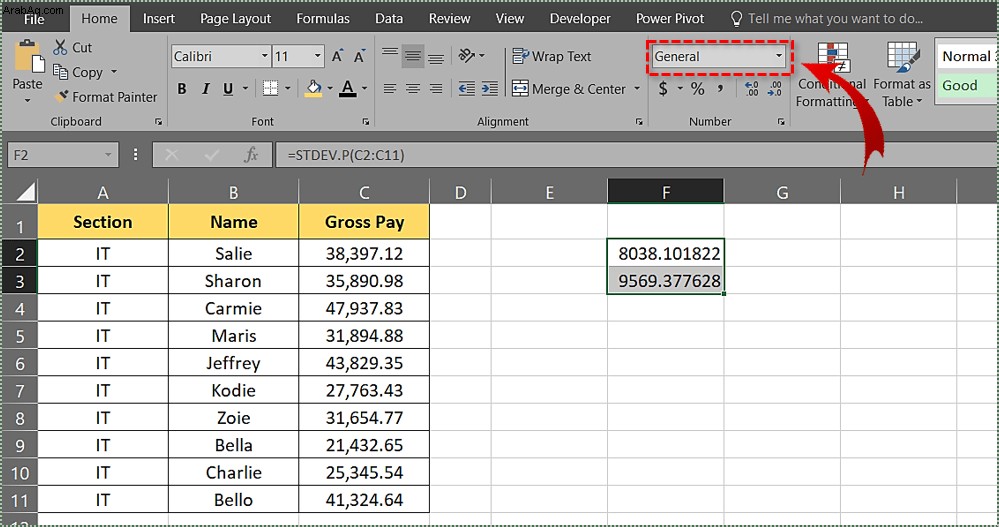This screenshot has height=527, width=999.
Task: Open Alignment group dialog launcher
Action: pos(639,122)
